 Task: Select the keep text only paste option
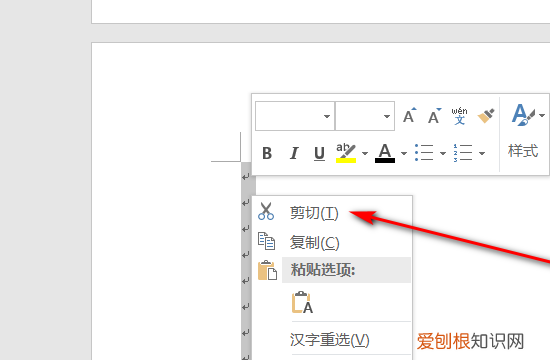[302, 302]
